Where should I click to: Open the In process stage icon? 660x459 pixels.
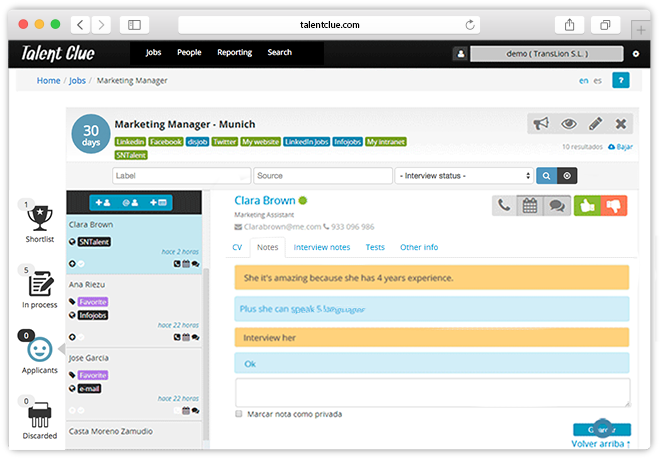[40, 283]
